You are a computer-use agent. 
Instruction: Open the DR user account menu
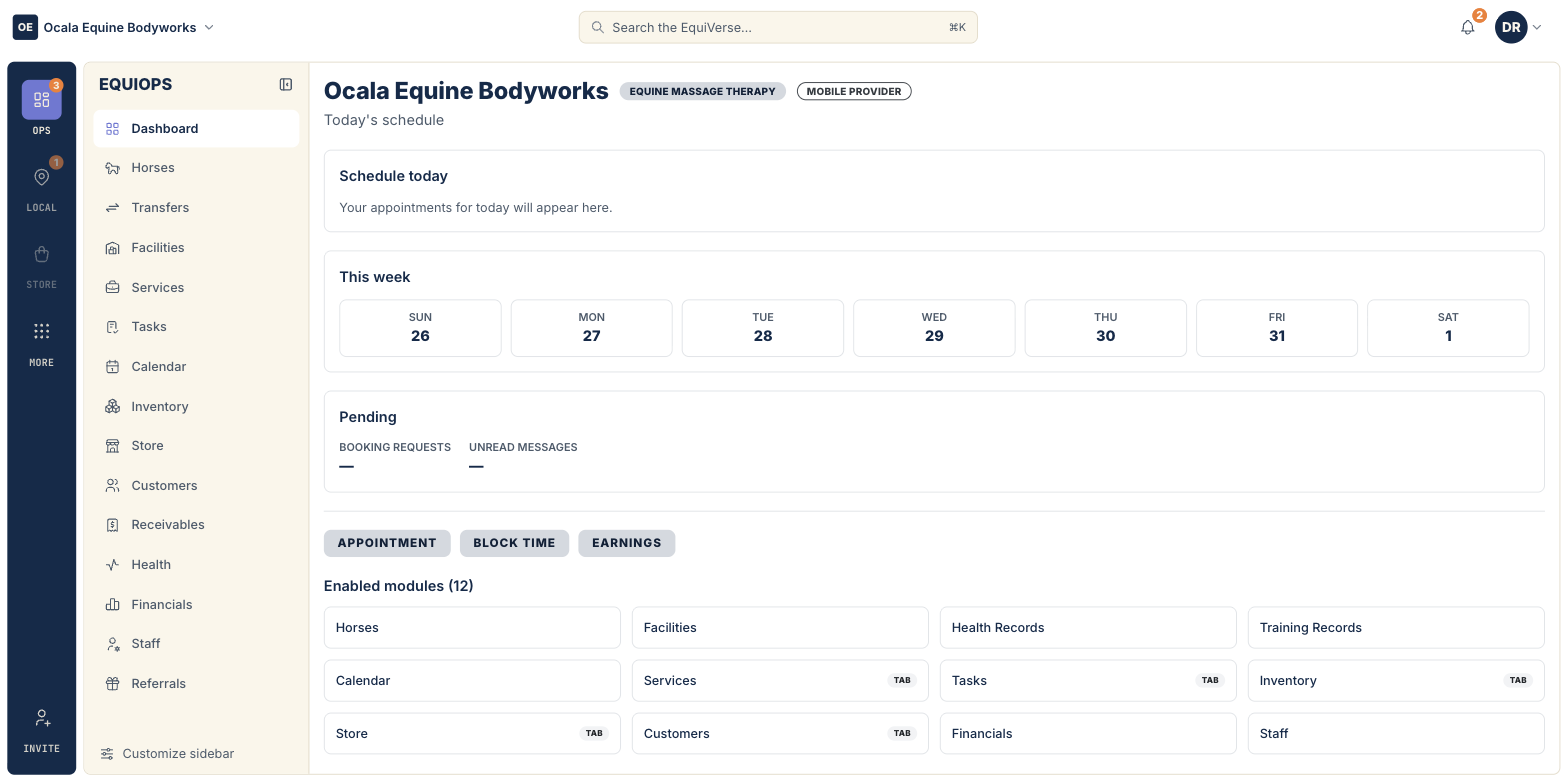1519,28
